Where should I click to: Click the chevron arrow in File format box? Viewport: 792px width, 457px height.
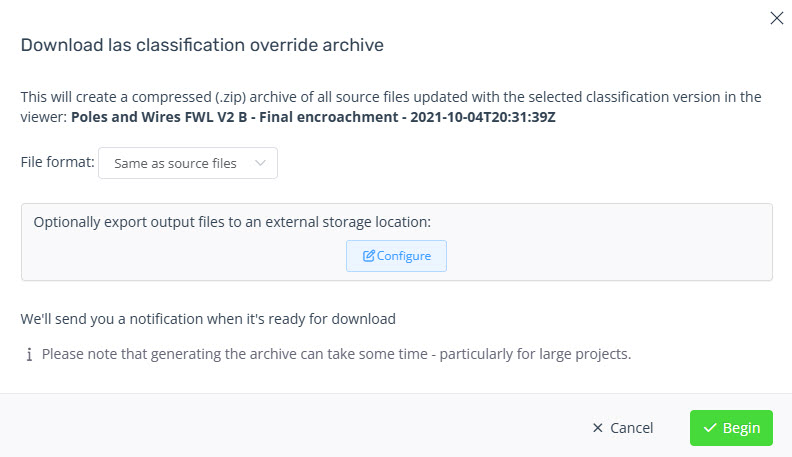(x=260, y=163)
